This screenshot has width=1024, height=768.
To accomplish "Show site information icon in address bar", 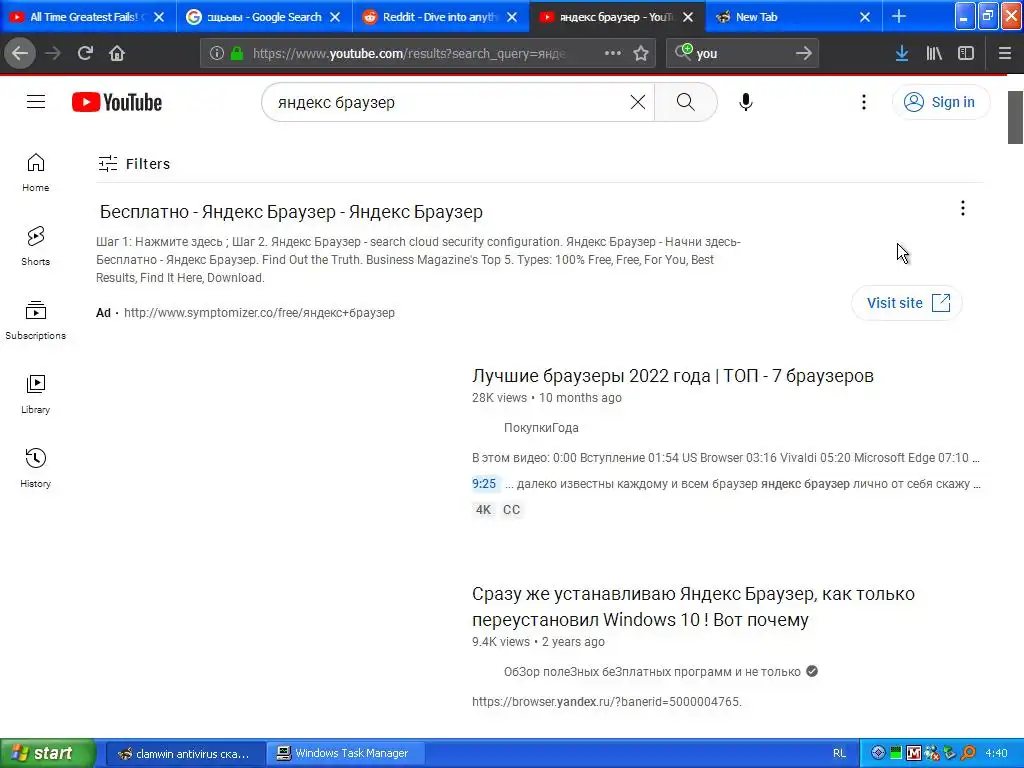I will click(x=217, y=54).
